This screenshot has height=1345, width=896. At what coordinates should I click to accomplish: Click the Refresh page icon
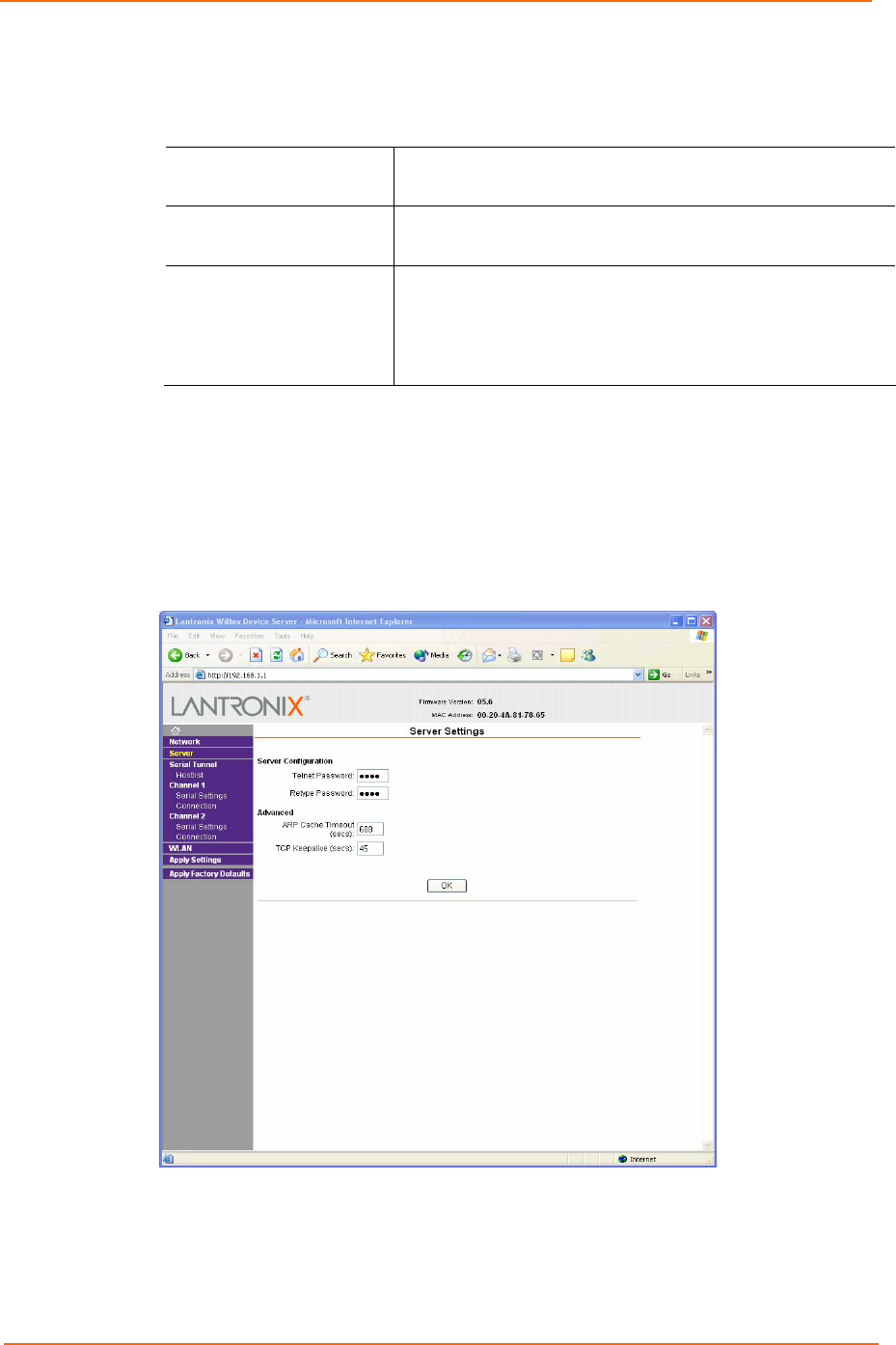pyautogui.click(x=276, y=655)
